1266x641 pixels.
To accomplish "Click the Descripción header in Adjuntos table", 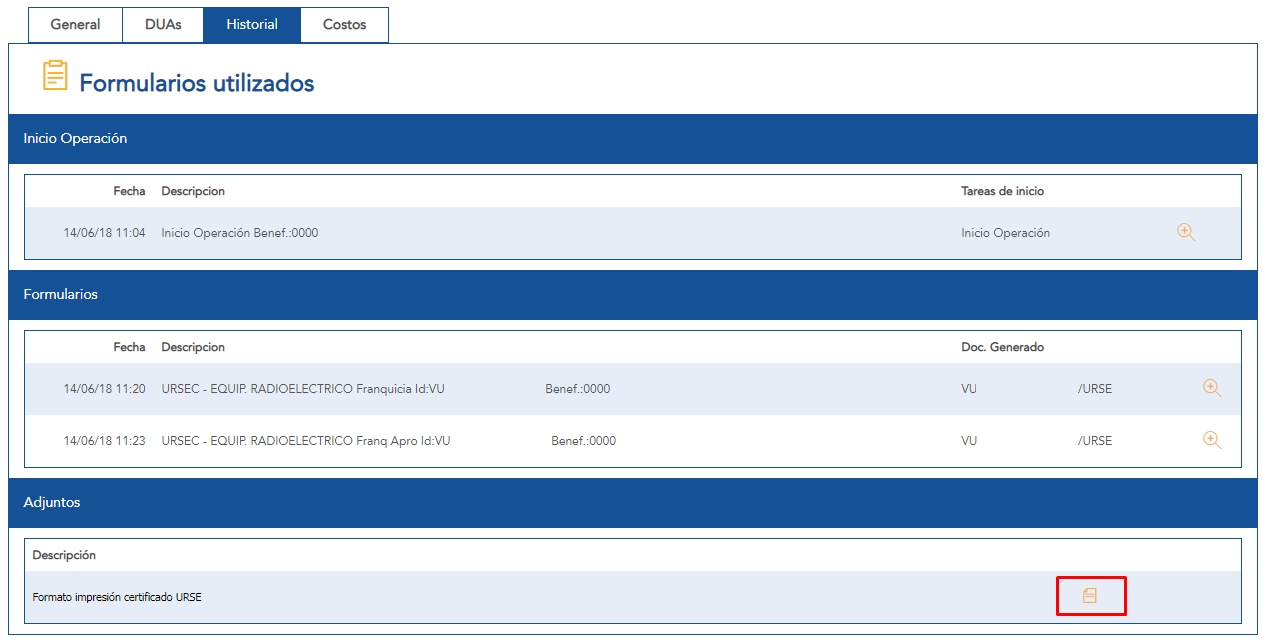I will [64, 555].
